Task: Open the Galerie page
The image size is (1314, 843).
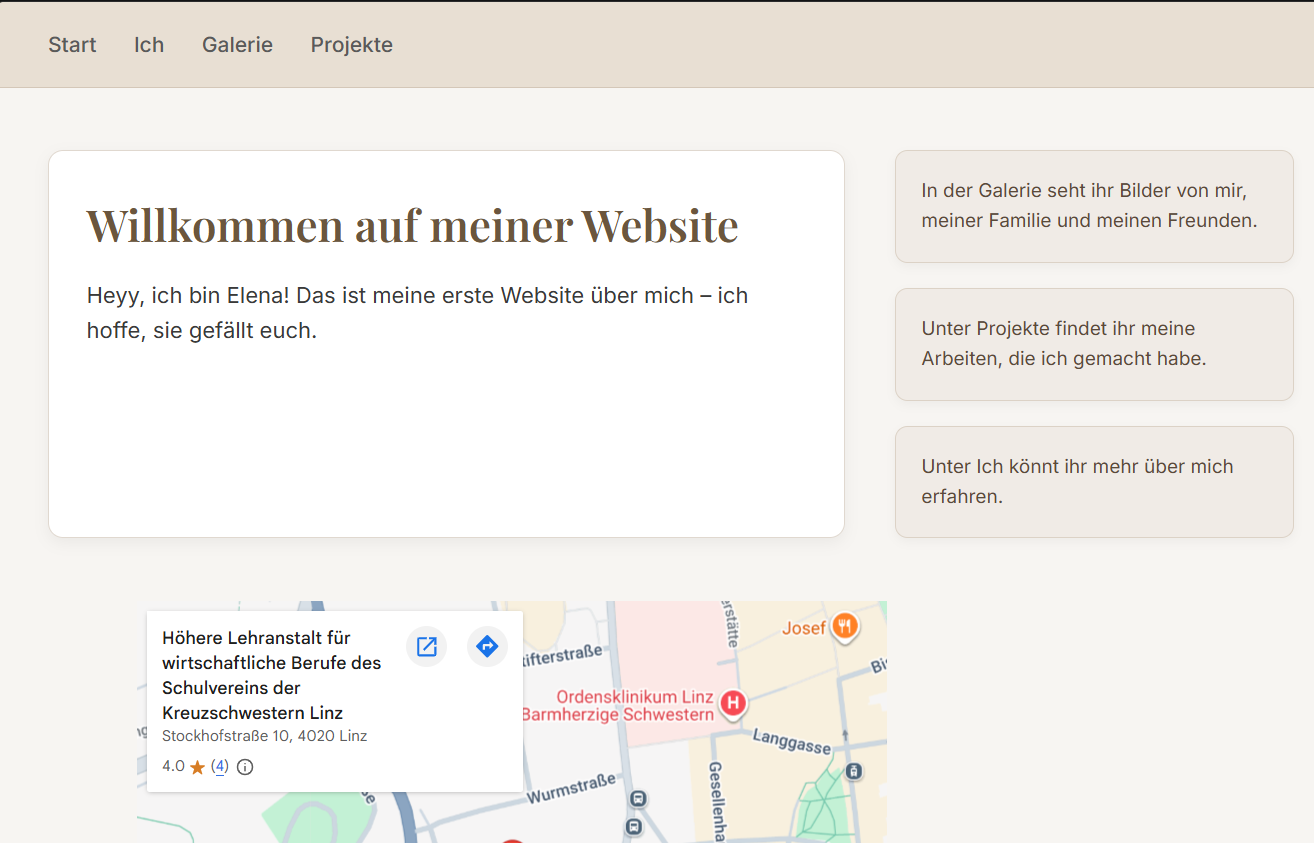Action: point(237,45)
